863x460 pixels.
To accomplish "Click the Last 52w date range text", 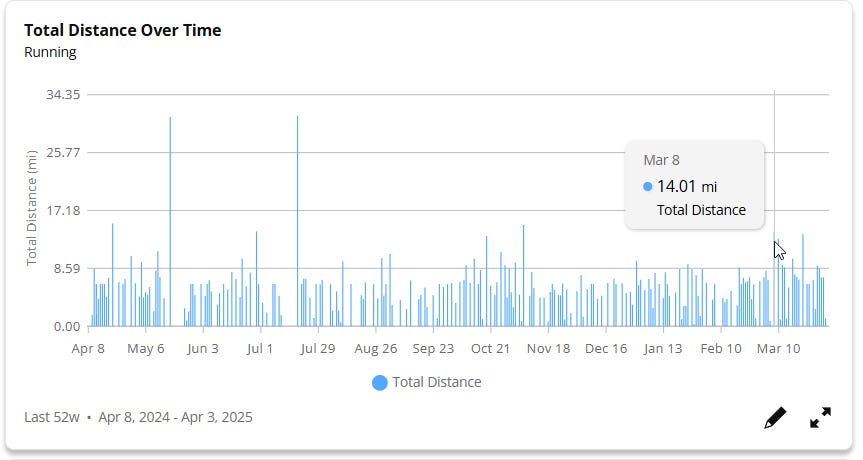I will coord(138,417).
